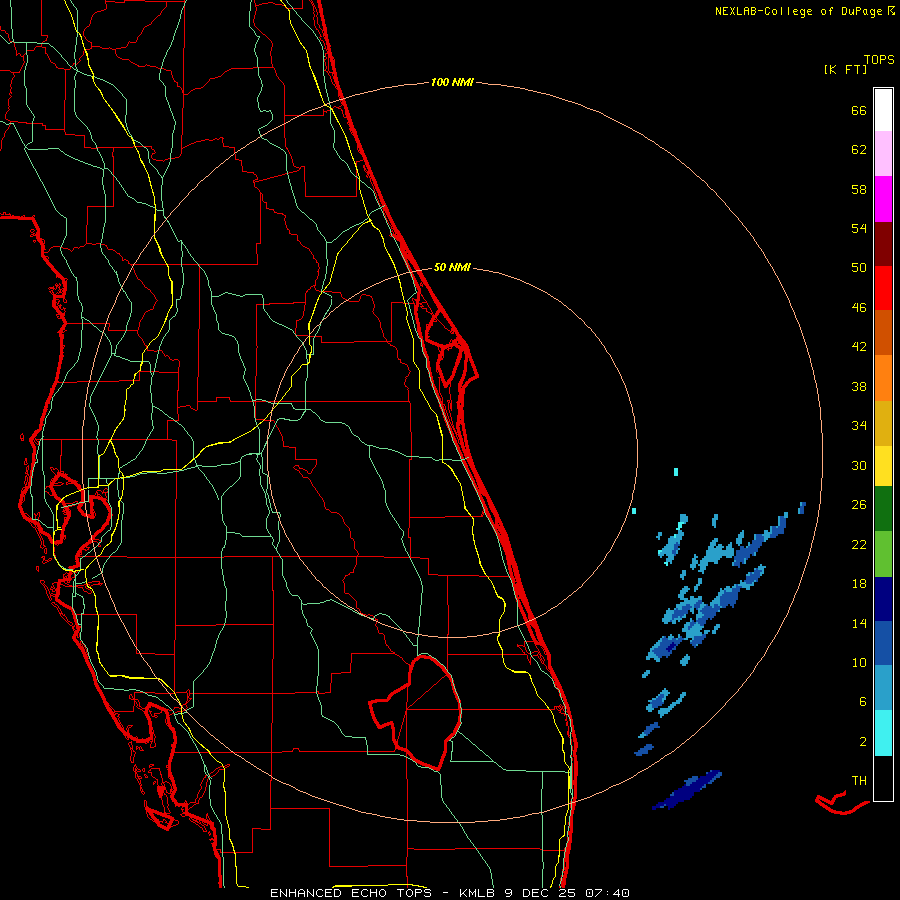The image size is (900, 900).
Task: Pick the black TH swatch in legend
Action: coord(883,778)
